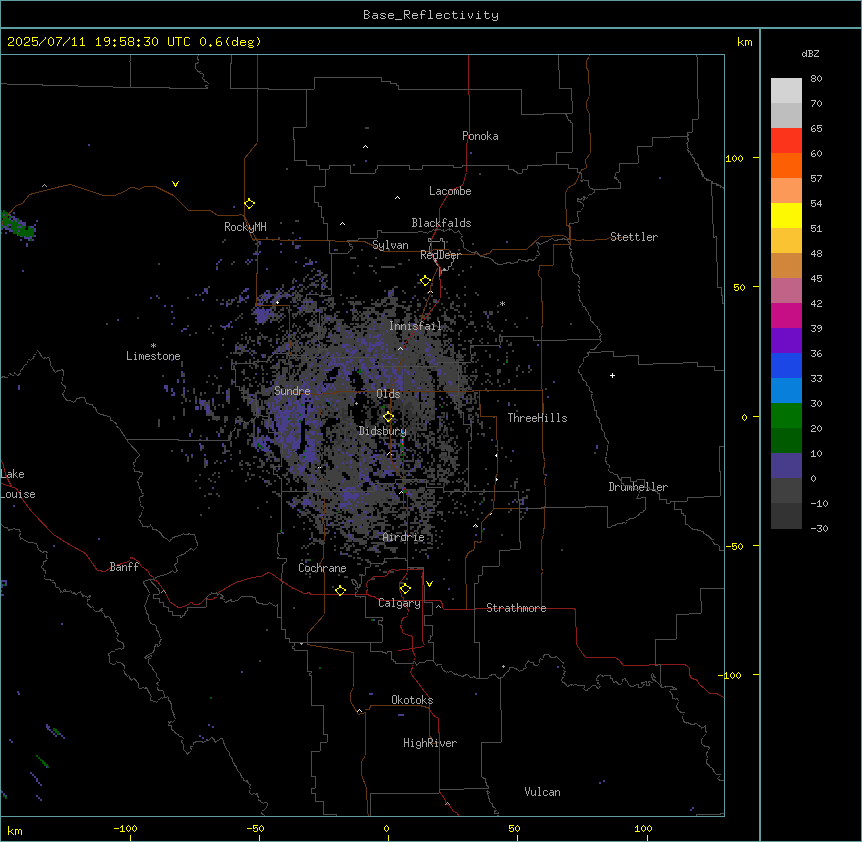
Task: Click the Okotoks label
Action: [412, 700]
